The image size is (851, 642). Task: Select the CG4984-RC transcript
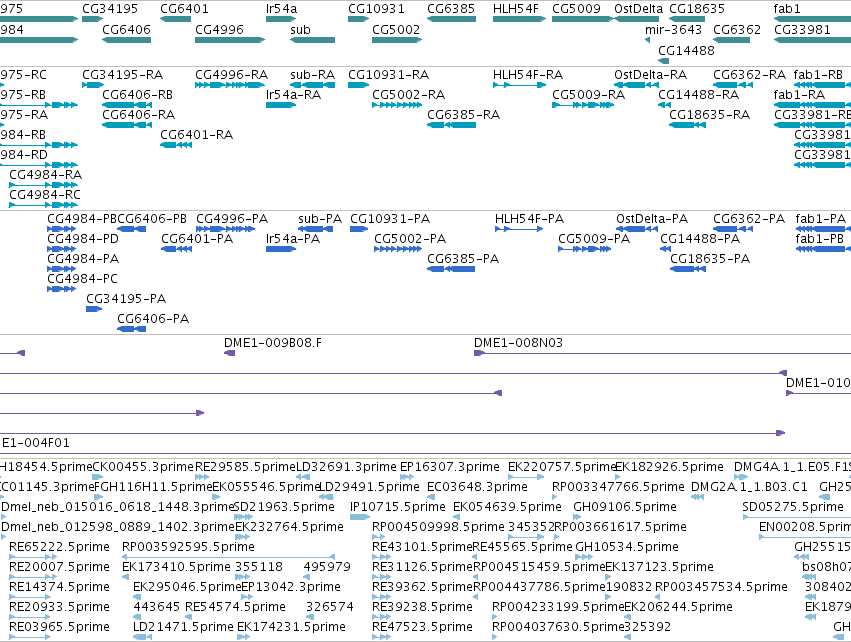click(43, 205)
